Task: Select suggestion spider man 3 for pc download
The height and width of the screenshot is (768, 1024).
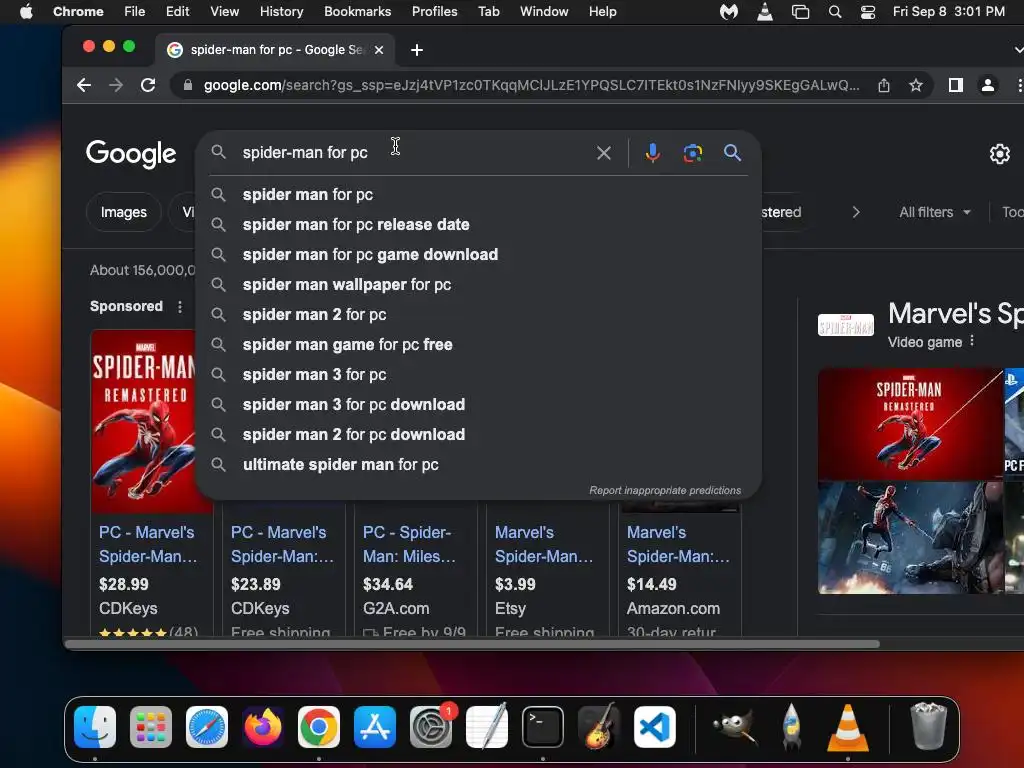Action: pos(479,405)
